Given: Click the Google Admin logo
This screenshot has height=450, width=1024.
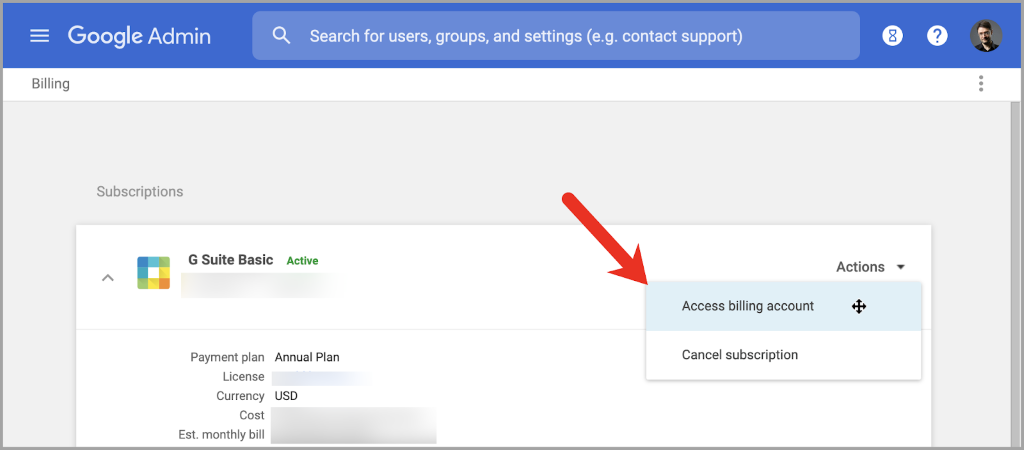Looking at the screenshot, I should pyautogui.click(x=139, y=36).
